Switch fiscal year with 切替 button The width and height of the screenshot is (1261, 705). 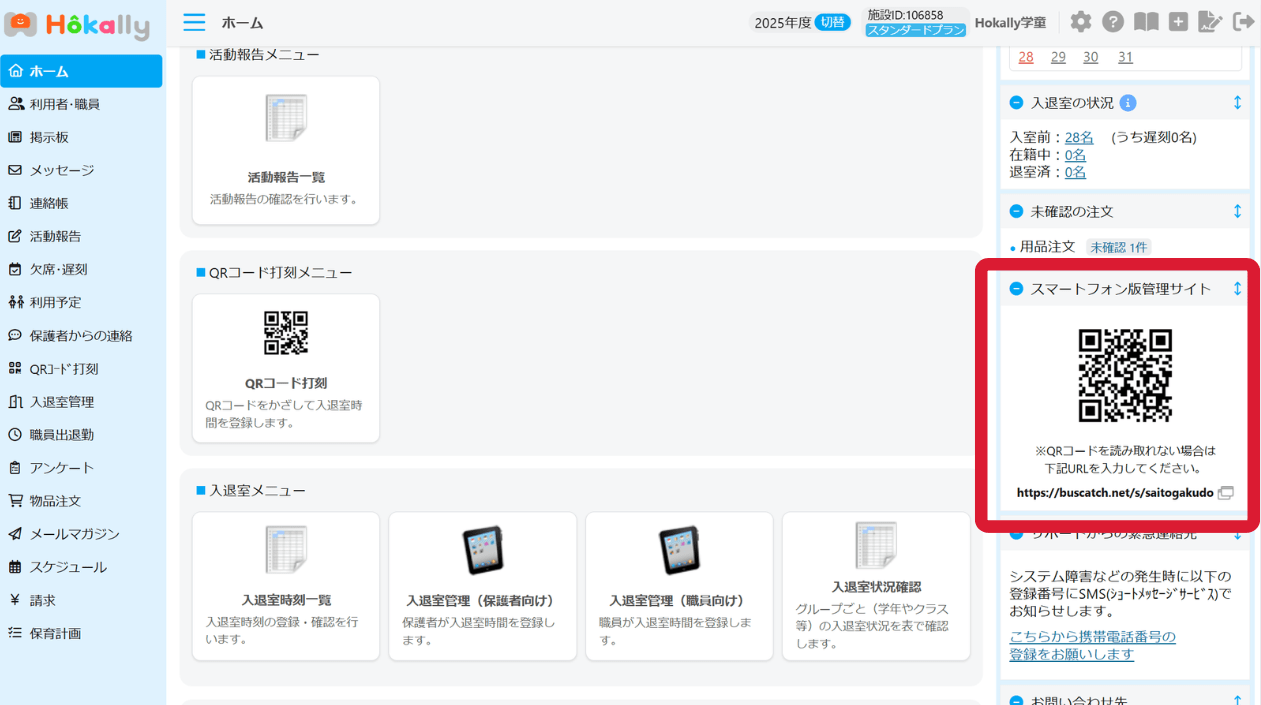pyautogui.click(x=832, y=22)
